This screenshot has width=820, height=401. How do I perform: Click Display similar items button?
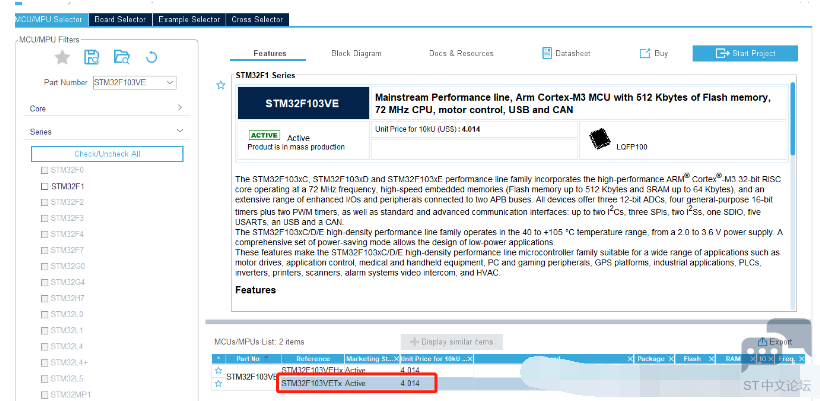point(452,342)
